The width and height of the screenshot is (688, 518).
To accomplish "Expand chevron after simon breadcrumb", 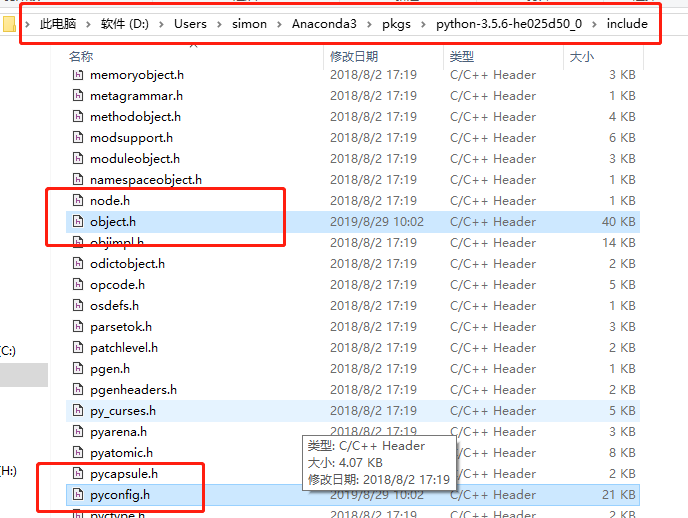I will pos(279,24).
